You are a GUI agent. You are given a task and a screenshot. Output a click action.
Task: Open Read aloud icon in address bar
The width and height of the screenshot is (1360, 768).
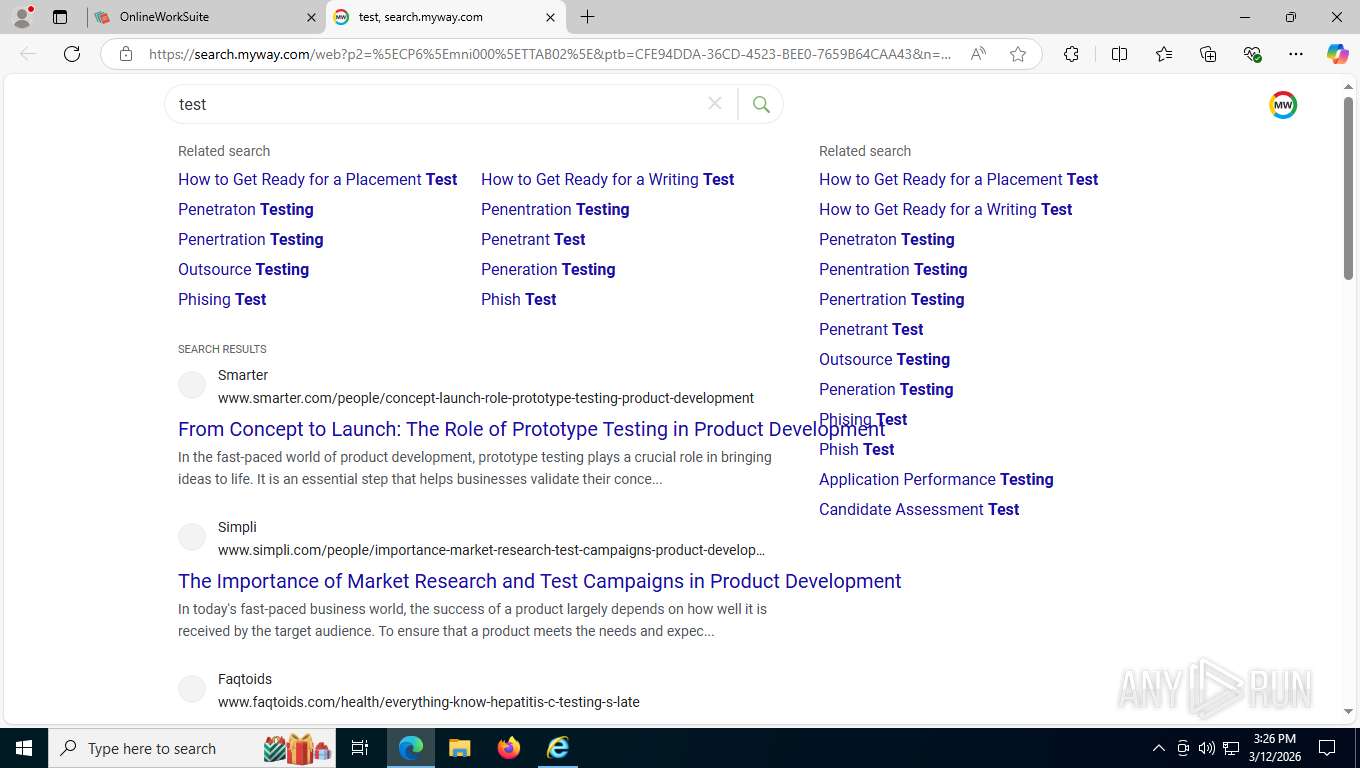[x=978, y=54]
